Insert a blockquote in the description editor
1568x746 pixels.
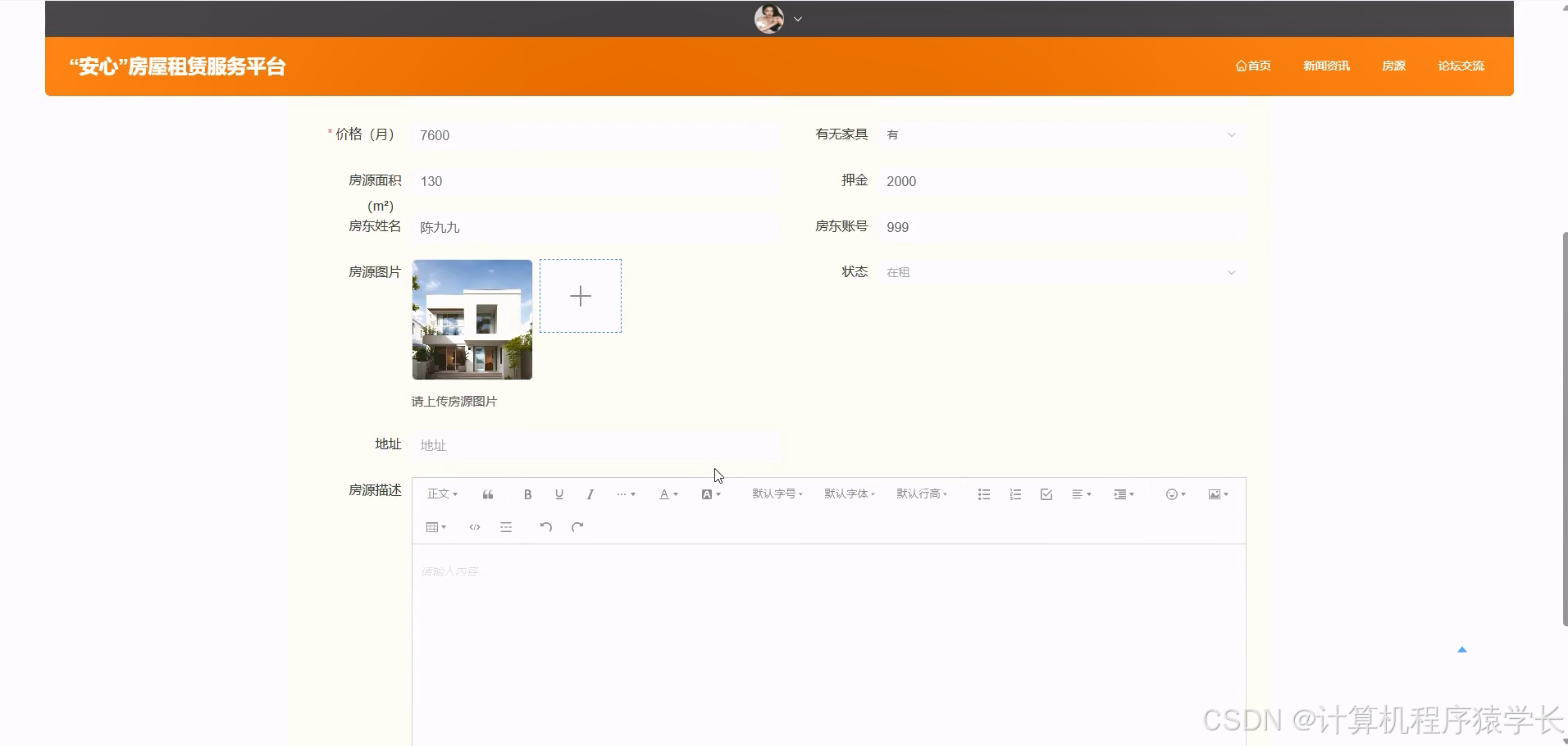pyautogui.click(x=487, y=494)
